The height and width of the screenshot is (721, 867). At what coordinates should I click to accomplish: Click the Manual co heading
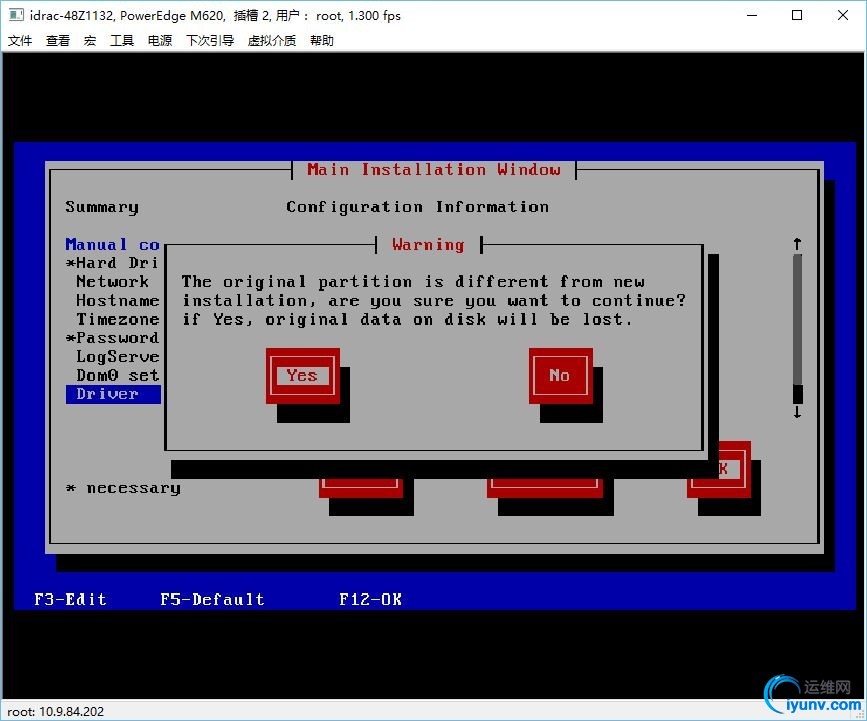coord(112,244)
